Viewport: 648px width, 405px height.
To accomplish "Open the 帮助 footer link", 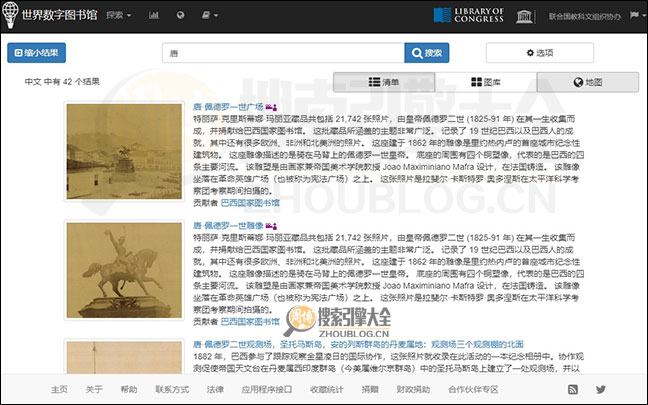I will [x=129, y=389].
